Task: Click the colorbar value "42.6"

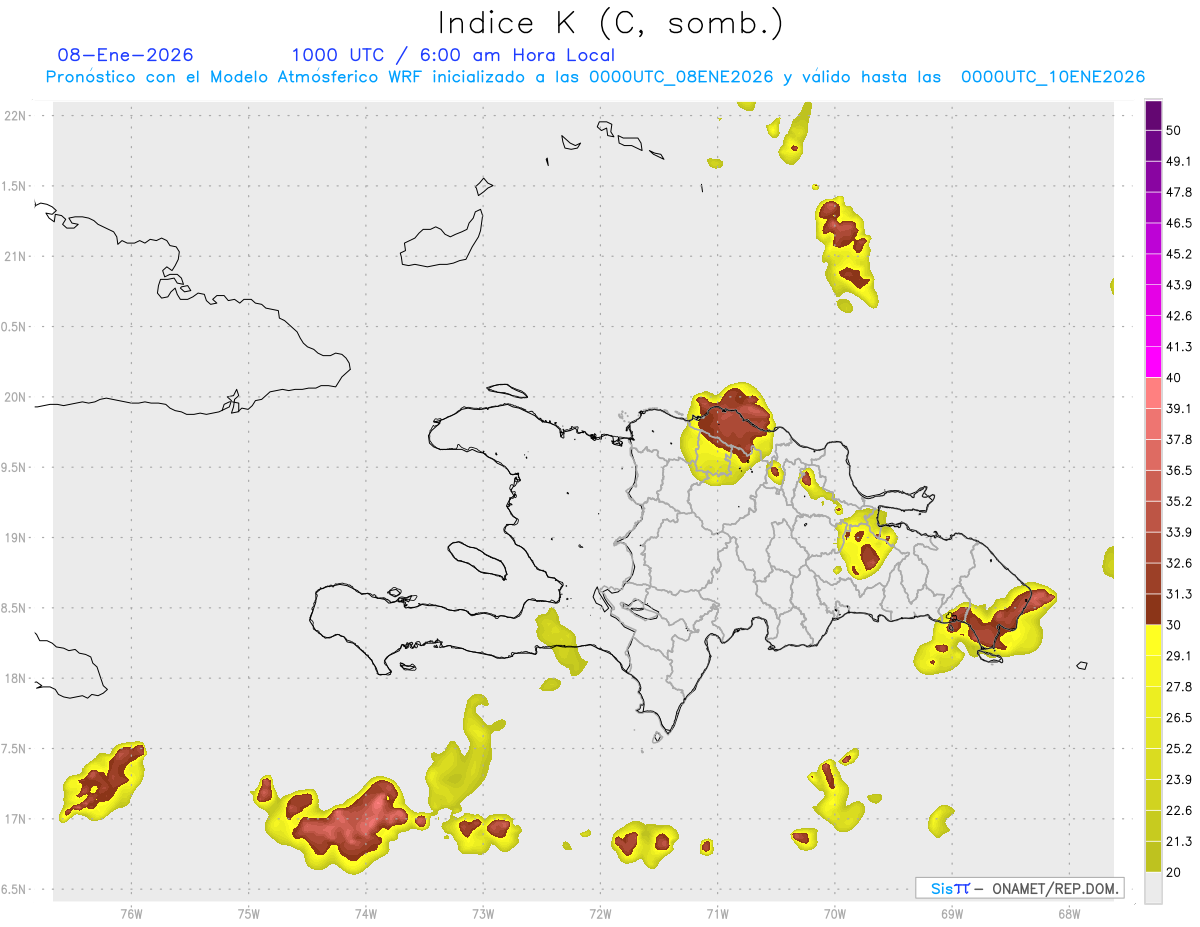Action: pyautogui.click(x=1179, y=317)
